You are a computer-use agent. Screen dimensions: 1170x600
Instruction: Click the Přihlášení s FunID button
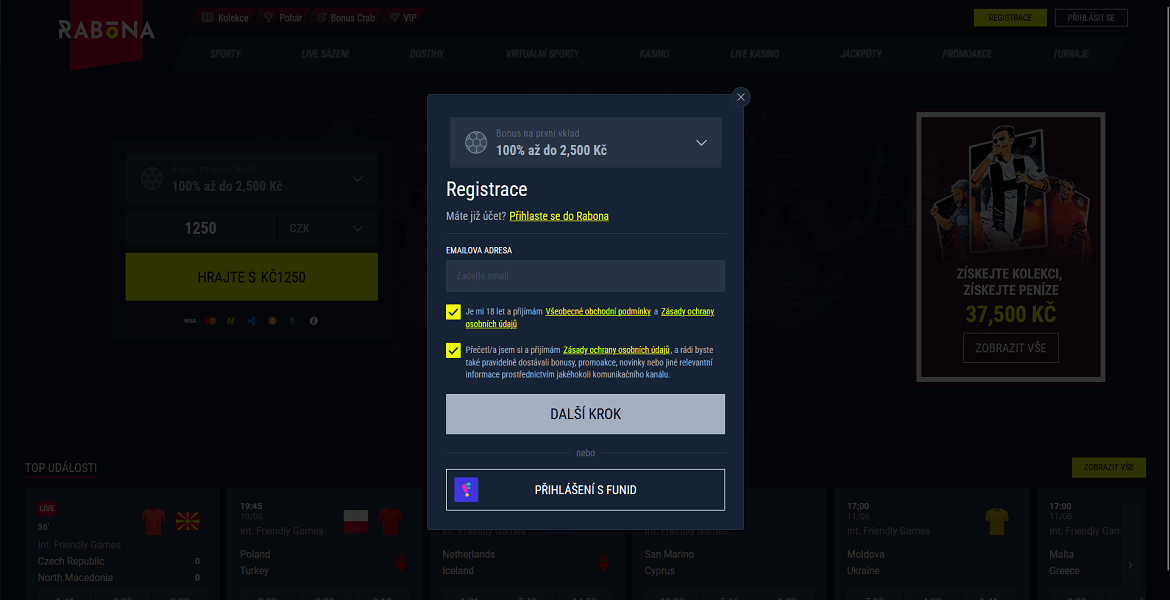(x=585, y=490)
